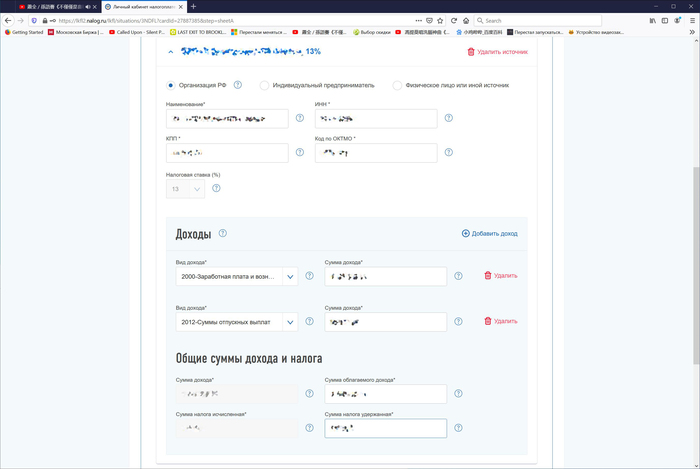Screen dimensions: 700x469
Task: Click the Код по ОКТМО input field
Action: 376,153
